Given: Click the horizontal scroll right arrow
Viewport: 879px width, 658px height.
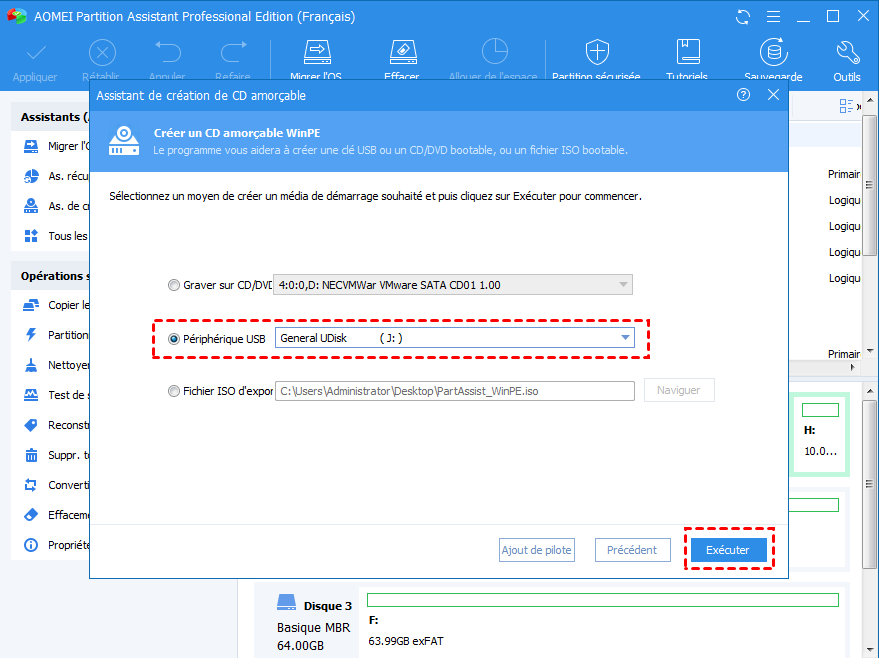Looking at the screenshot, I should (x=853, y=368).
